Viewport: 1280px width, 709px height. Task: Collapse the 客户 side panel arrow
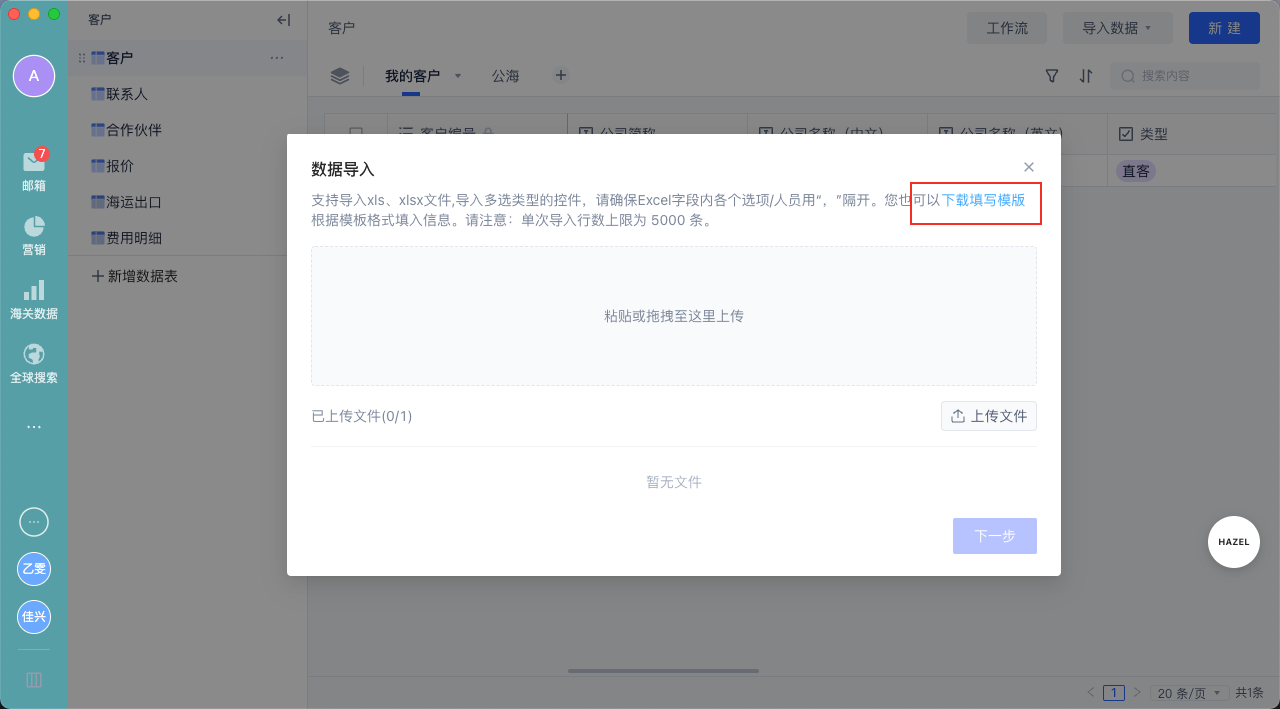(x=283, y=19)
